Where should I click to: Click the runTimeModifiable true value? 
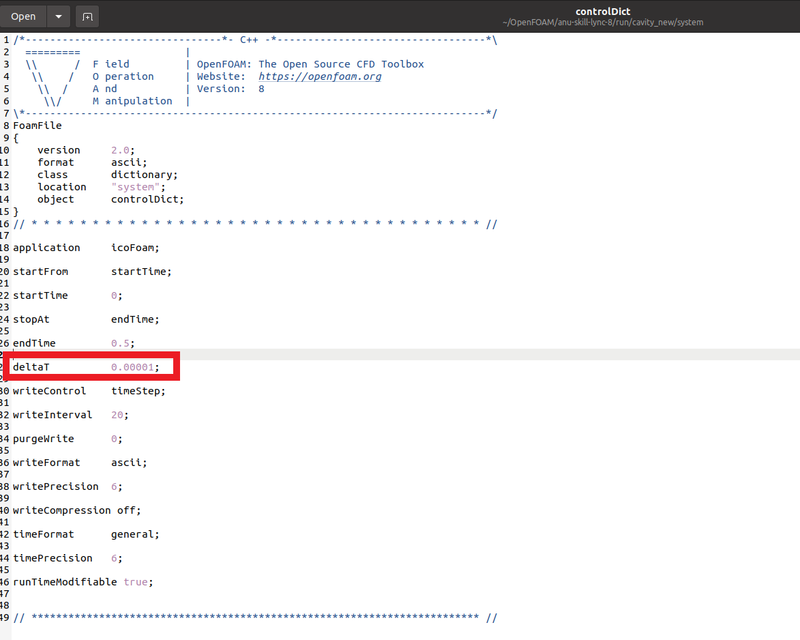(x=138, y=581)
